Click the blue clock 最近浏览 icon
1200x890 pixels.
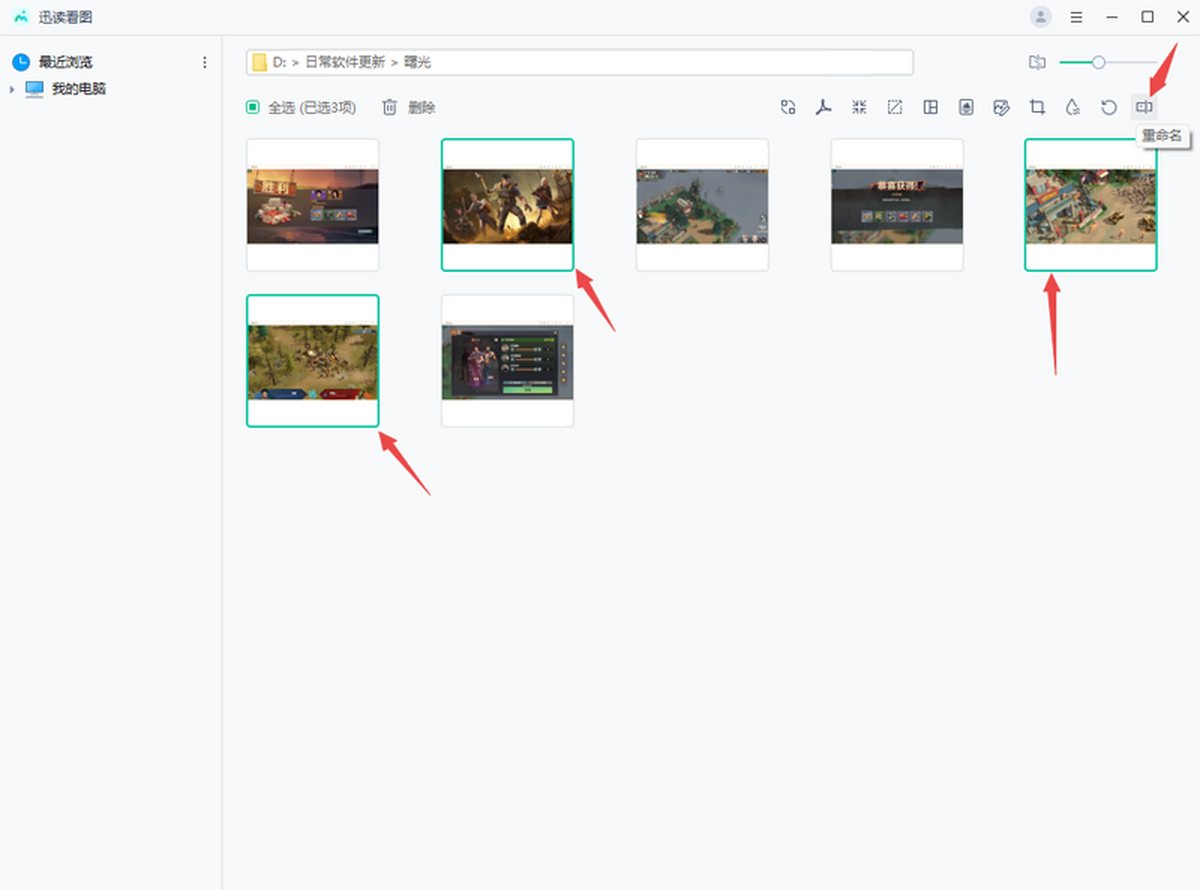pos(21,62)
